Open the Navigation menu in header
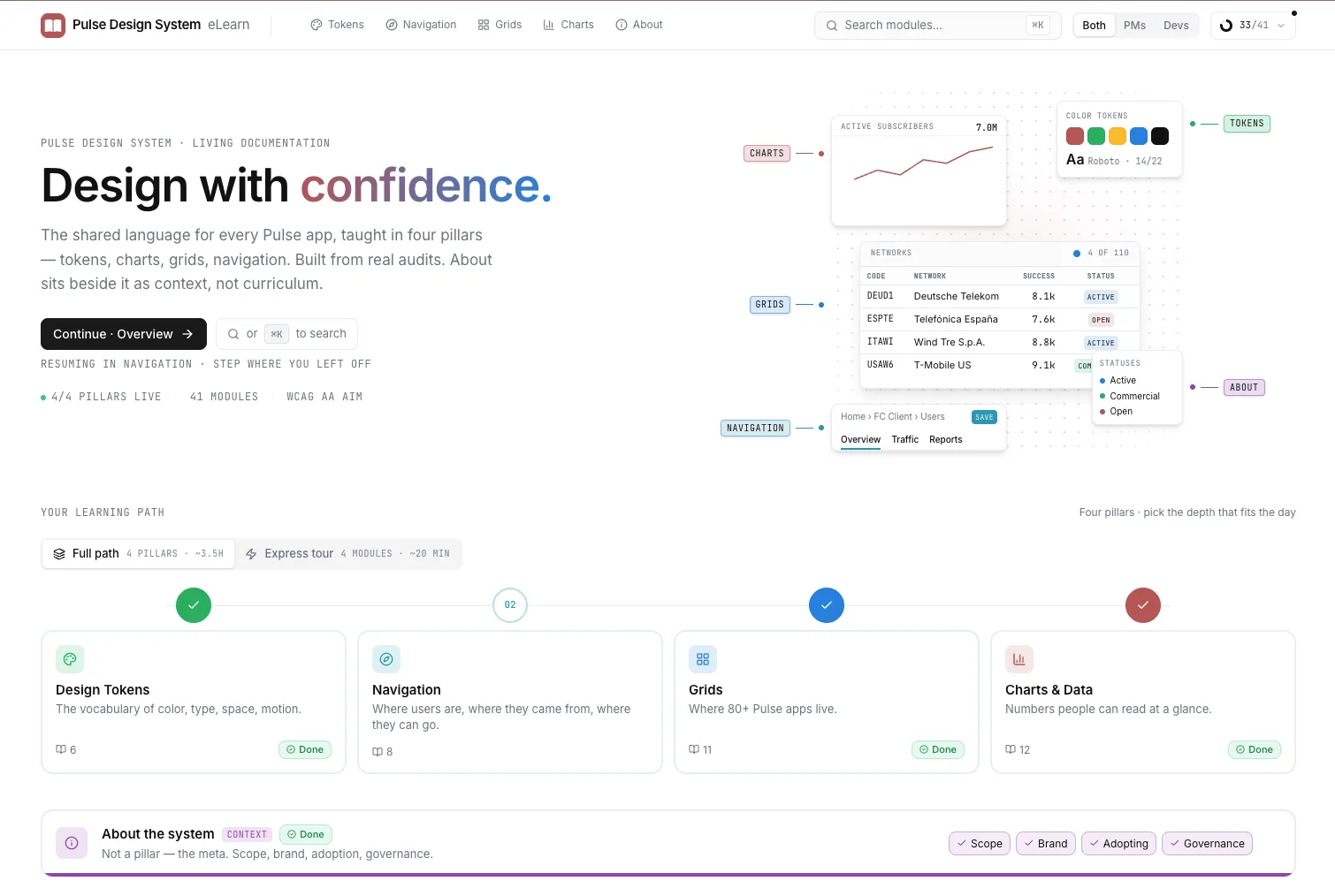1335x896 pixels. [421, 25]
